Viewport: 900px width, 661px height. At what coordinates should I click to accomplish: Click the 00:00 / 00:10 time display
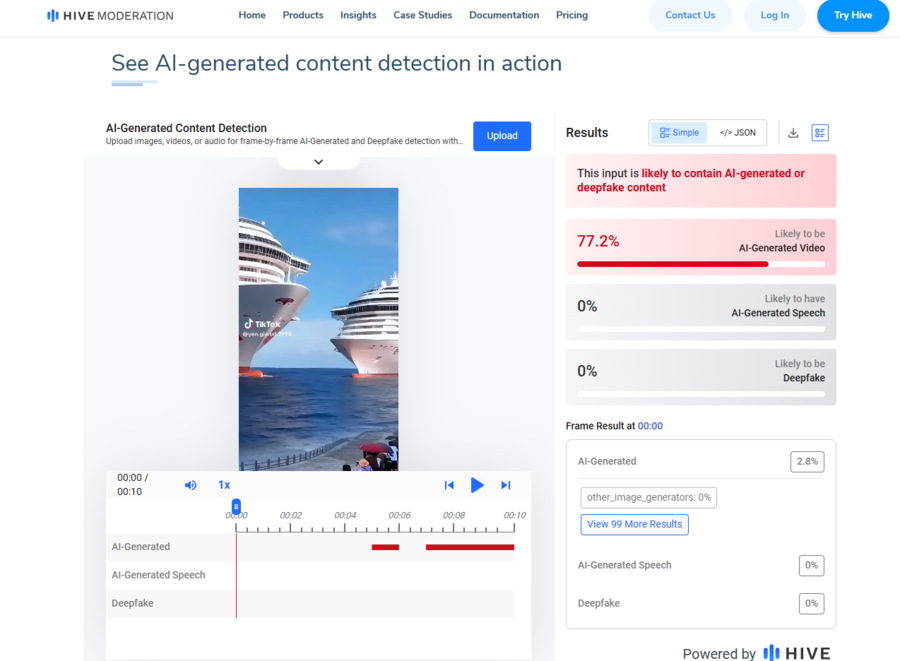point(133,485)
